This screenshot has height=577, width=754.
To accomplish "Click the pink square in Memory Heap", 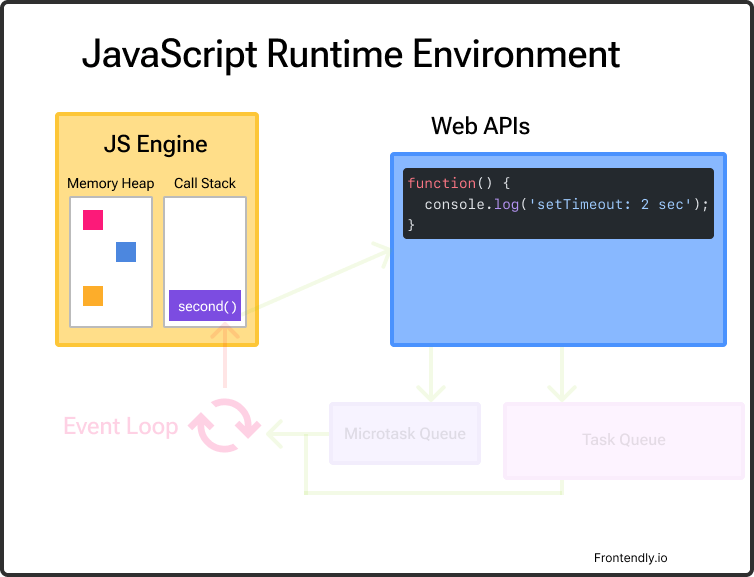I will coord(93,220).
